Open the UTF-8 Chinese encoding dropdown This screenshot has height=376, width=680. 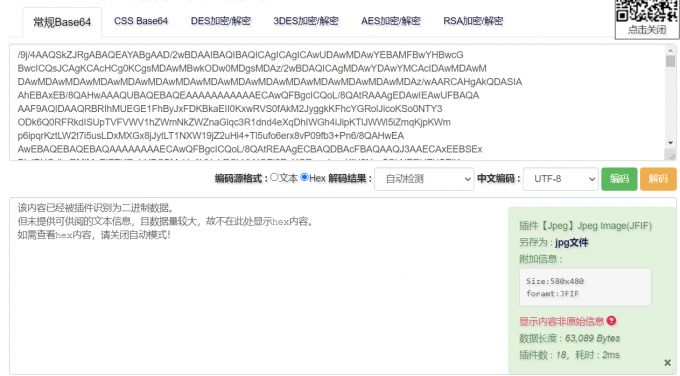[561, 179]
